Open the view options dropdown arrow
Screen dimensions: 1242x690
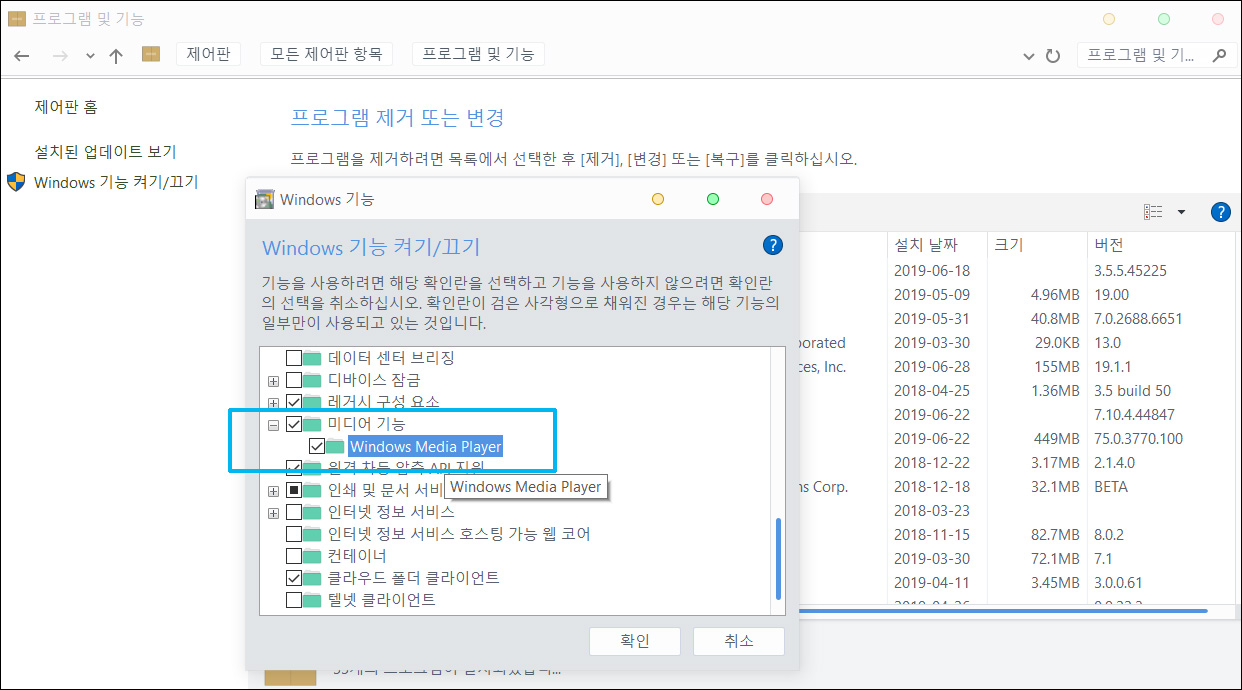(1181, 212)
